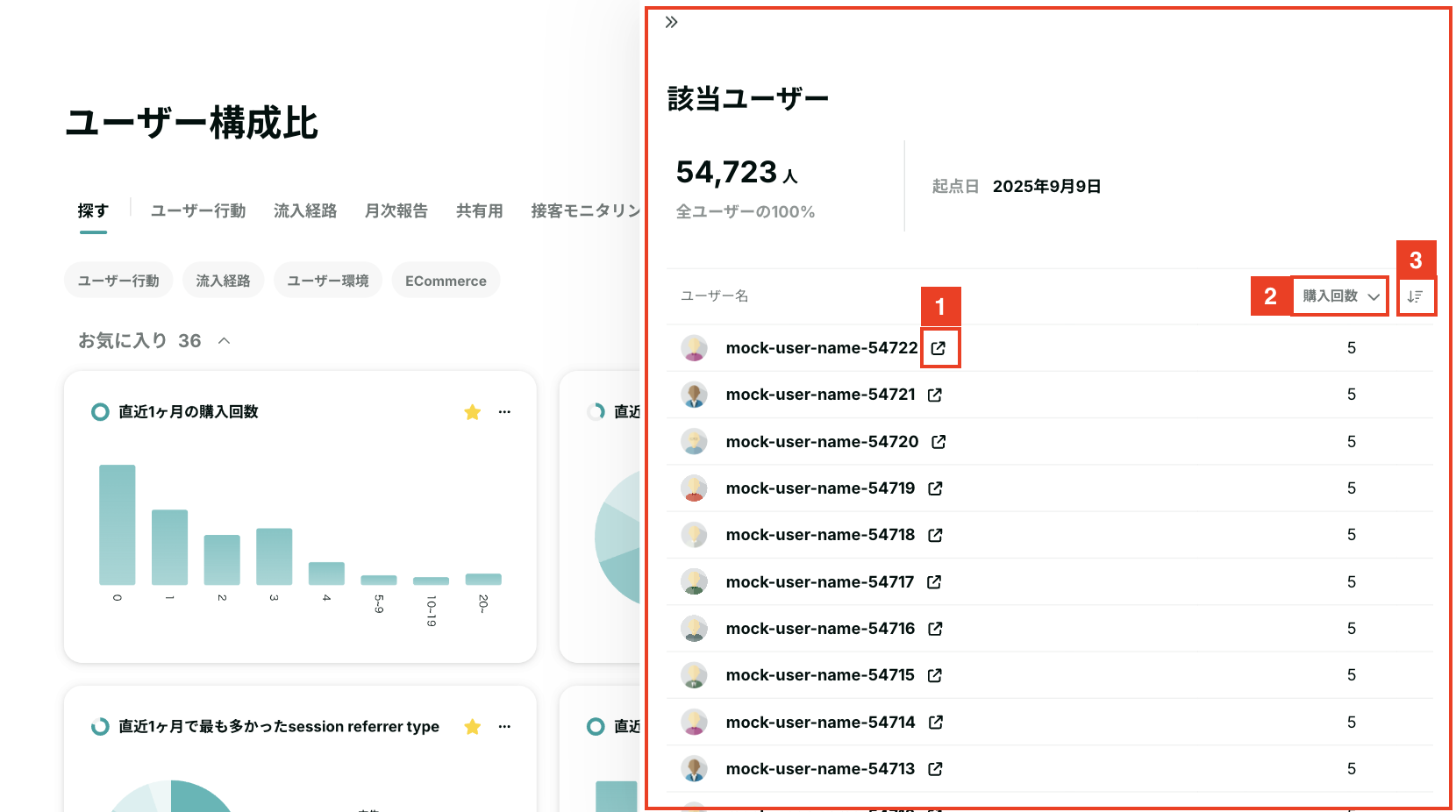Click the 直近1ヶ月の購入回数 card title

(189, 412)
